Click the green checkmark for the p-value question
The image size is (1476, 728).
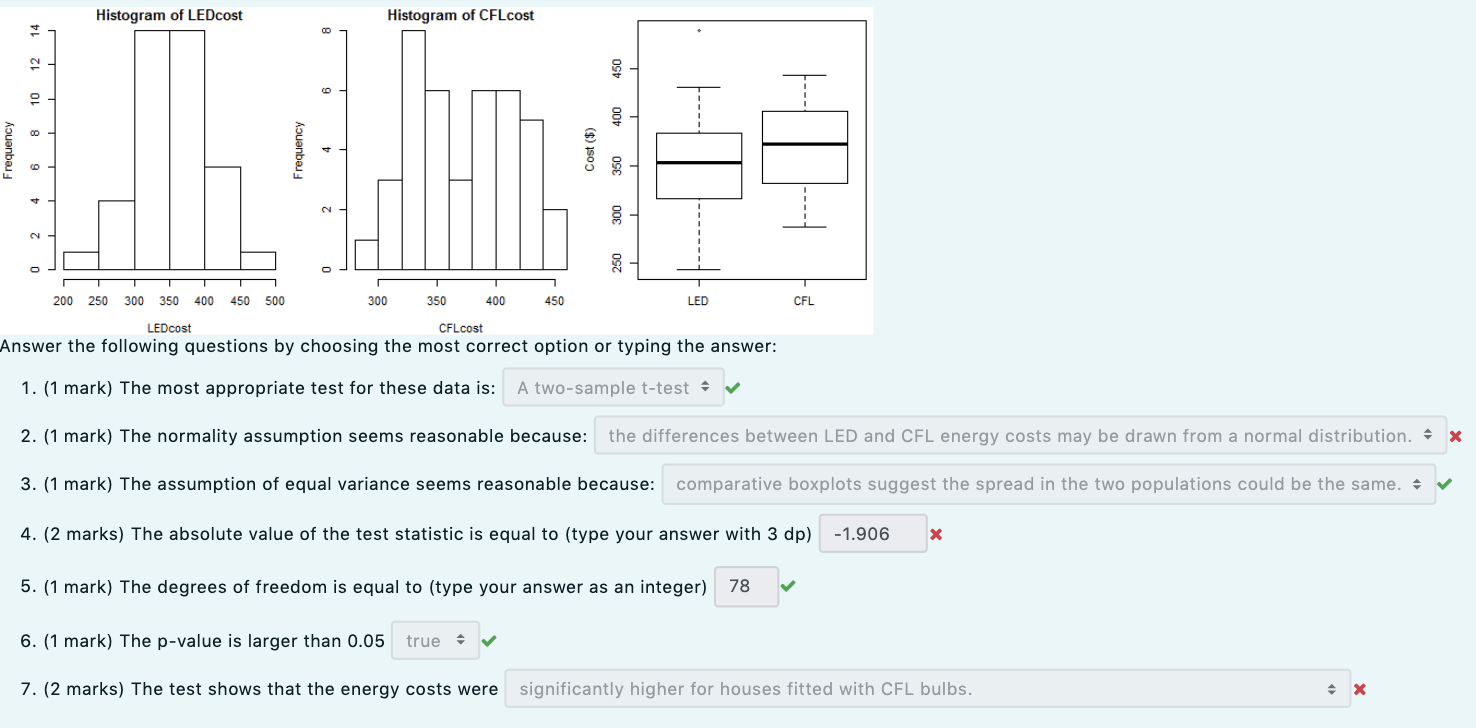[x=489, y=640]
